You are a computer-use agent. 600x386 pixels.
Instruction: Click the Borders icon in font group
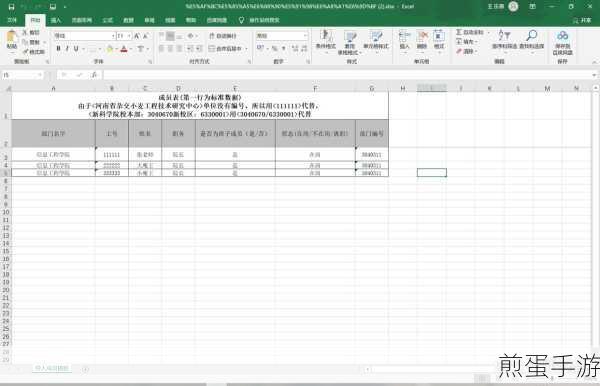(93, 49)
